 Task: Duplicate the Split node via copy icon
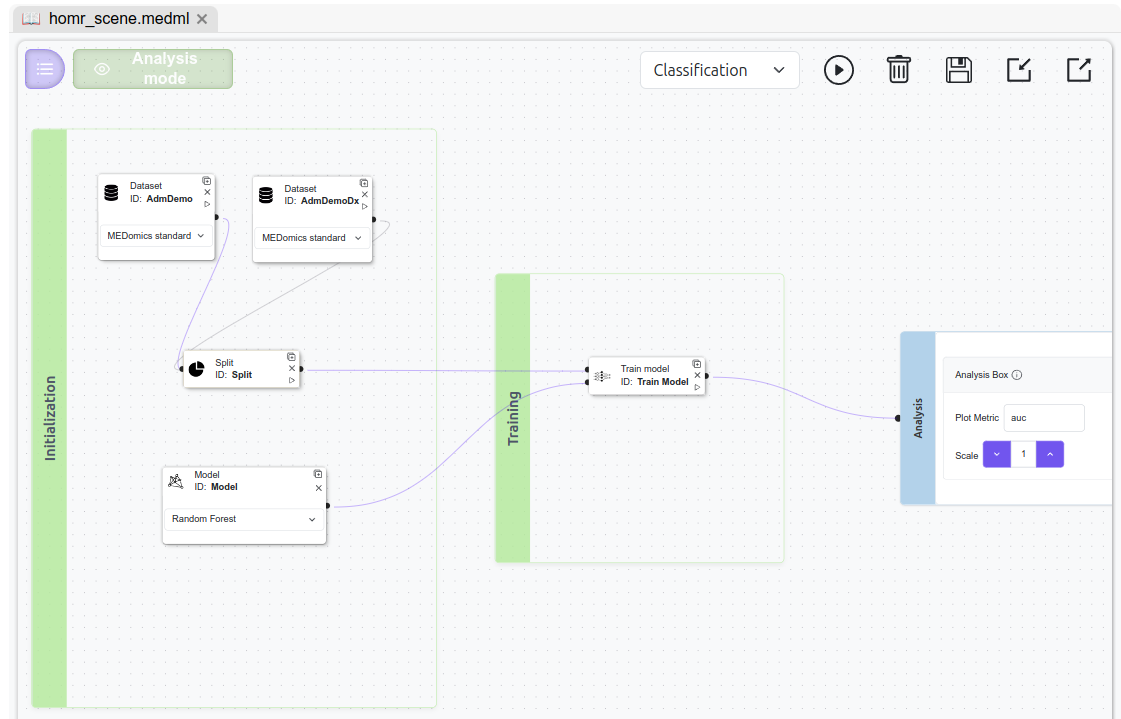pyautogui.click(x=291, y=357)
